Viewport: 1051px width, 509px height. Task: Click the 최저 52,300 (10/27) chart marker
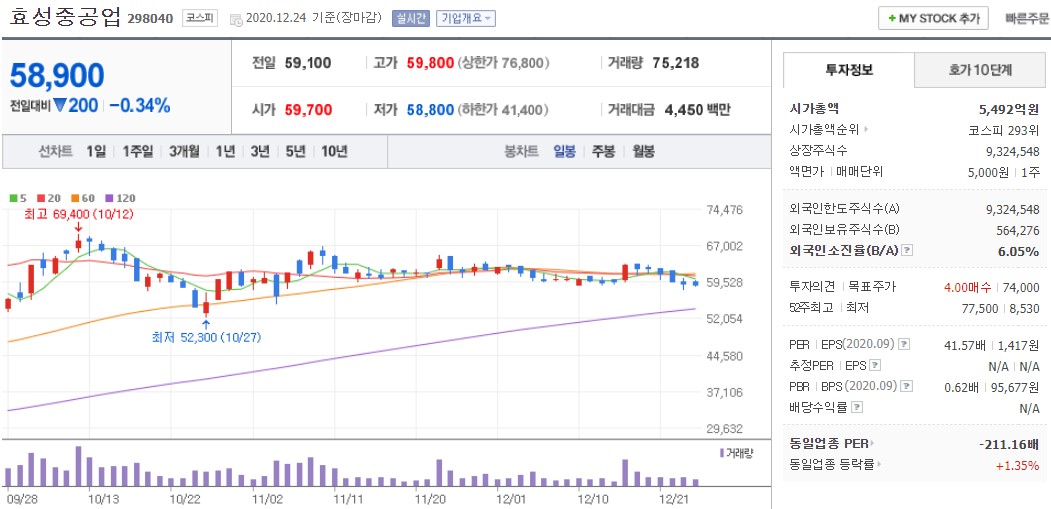pos(206,337)
